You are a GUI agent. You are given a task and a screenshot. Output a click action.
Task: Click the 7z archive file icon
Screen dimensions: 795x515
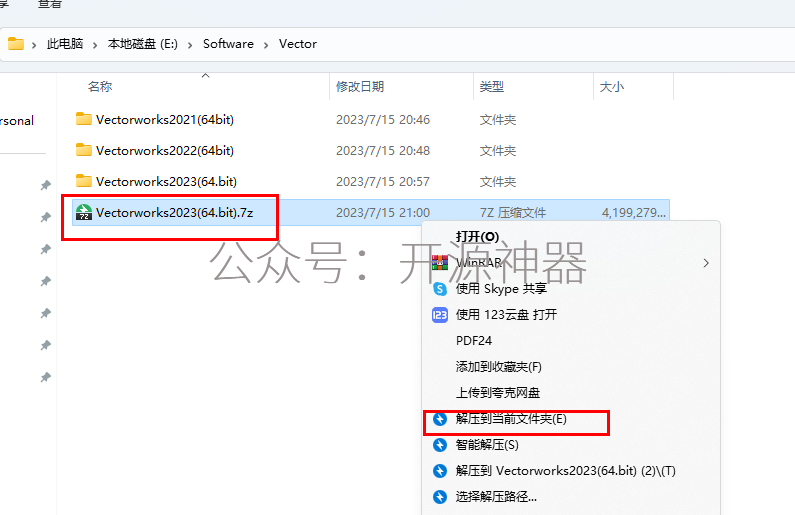tap(84, 212)
